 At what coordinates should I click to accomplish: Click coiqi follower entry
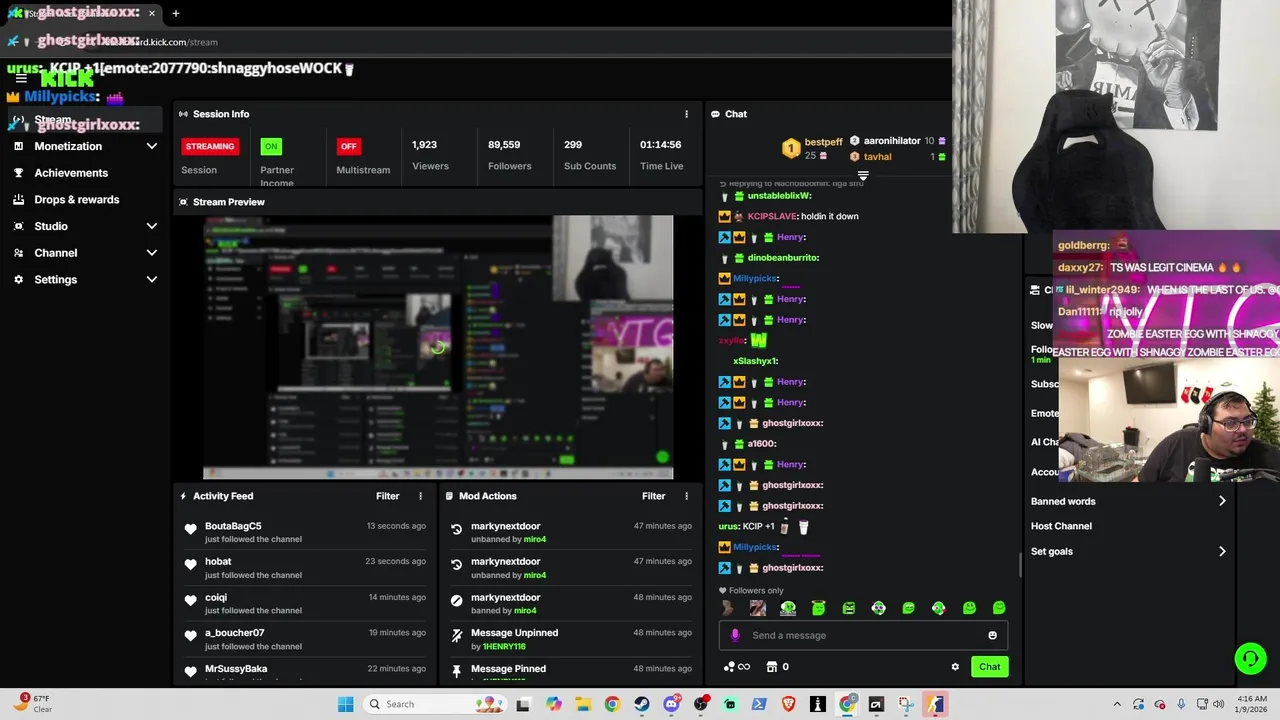click(216, 598)
